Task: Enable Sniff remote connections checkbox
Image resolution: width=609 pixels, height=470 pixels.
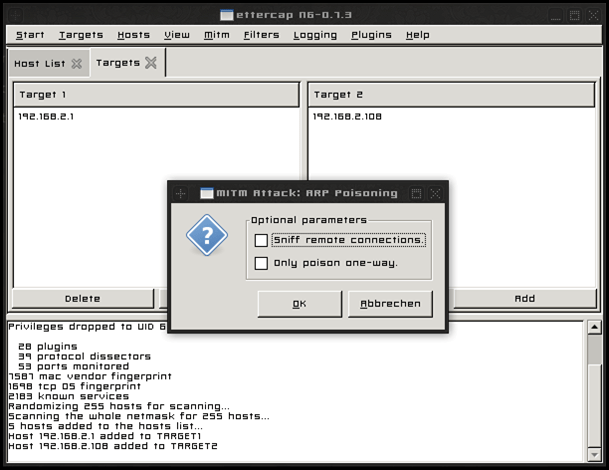Action: 261,240
